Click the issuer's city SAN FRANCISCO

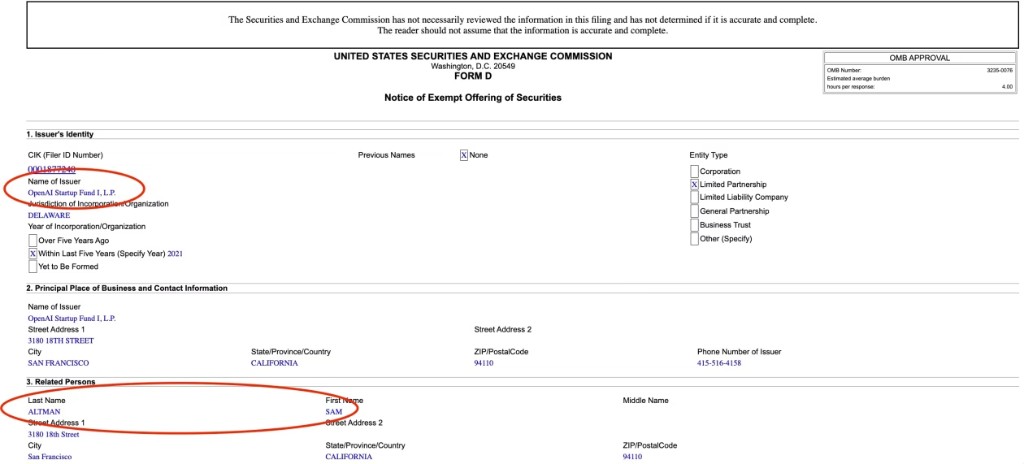point(59,363)
